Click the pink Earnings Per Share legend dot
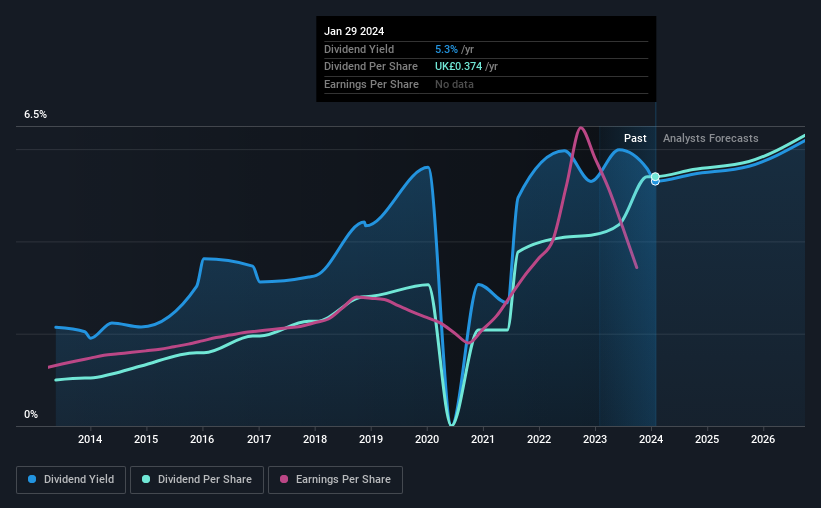 (x=284, y=479)
